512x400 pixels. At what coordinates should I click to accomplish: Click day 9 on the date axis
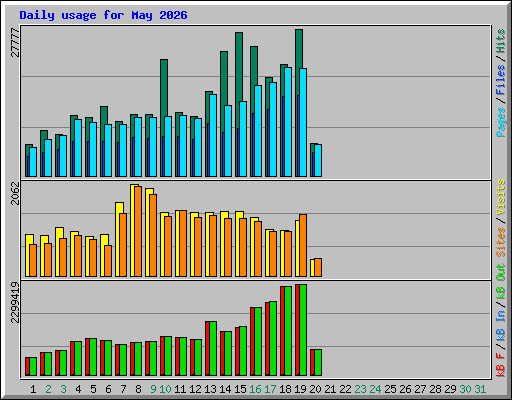point(153,389)
